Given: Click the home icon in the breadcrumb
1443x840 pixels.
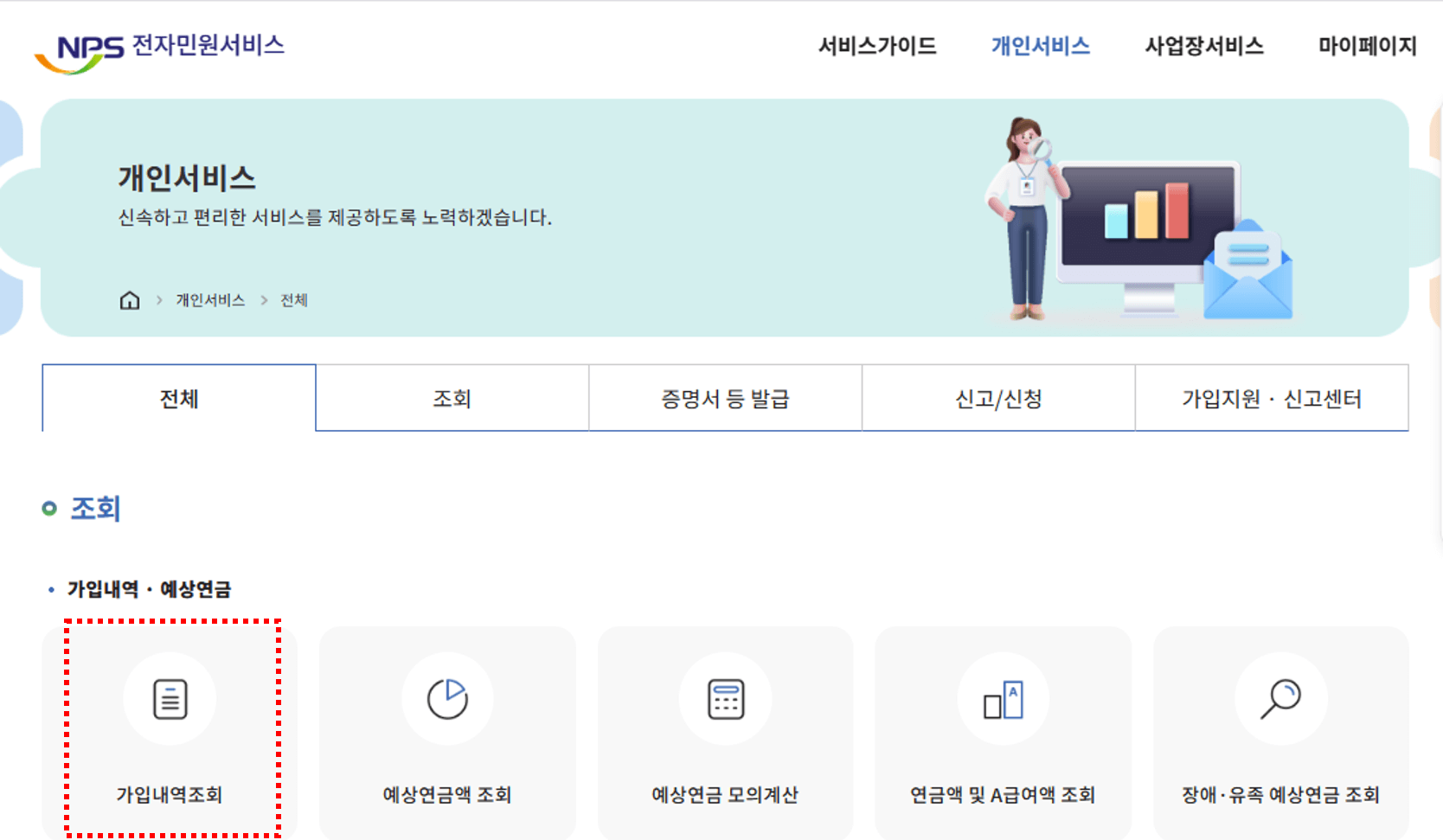Looking at the screenshot, I should pos(129,300).
